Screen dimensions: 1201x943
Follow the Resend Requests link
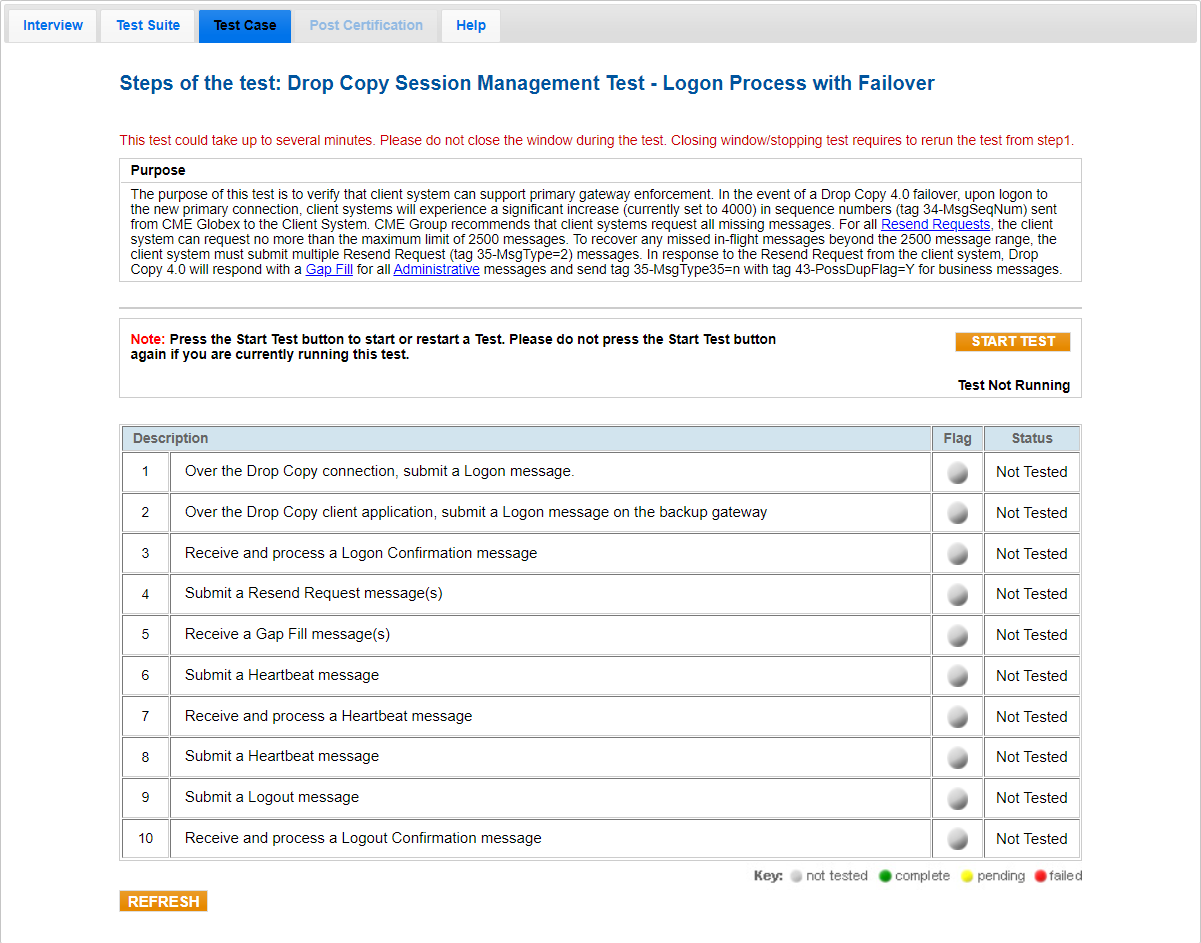935,225
